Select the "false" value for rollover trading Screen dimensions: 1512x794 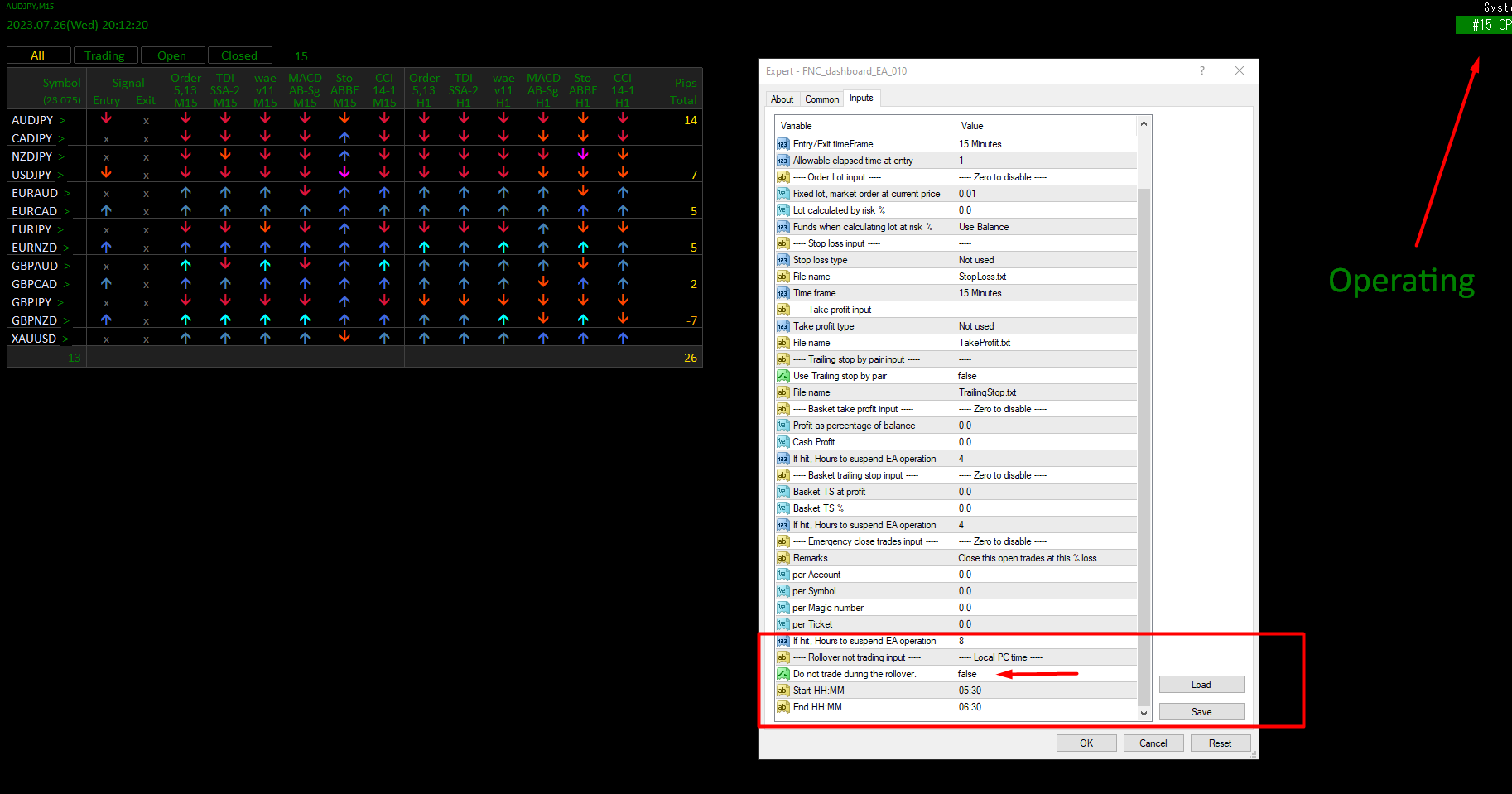click(967, 674)
